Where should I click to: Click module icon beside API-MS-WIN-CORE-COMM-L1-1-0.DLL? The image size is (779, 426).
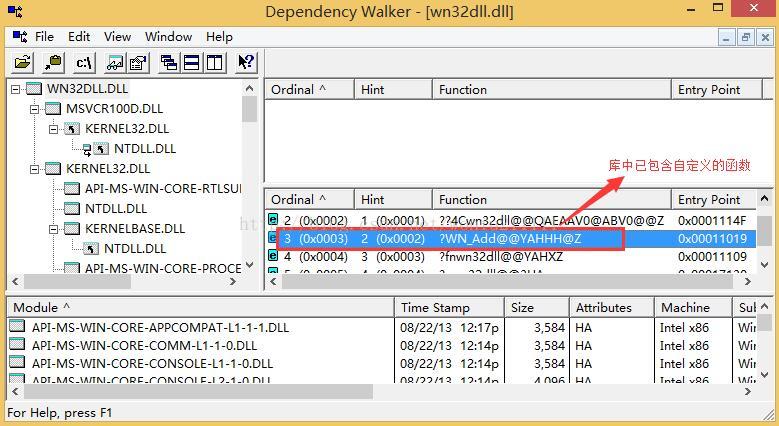(x=17, y=344)
